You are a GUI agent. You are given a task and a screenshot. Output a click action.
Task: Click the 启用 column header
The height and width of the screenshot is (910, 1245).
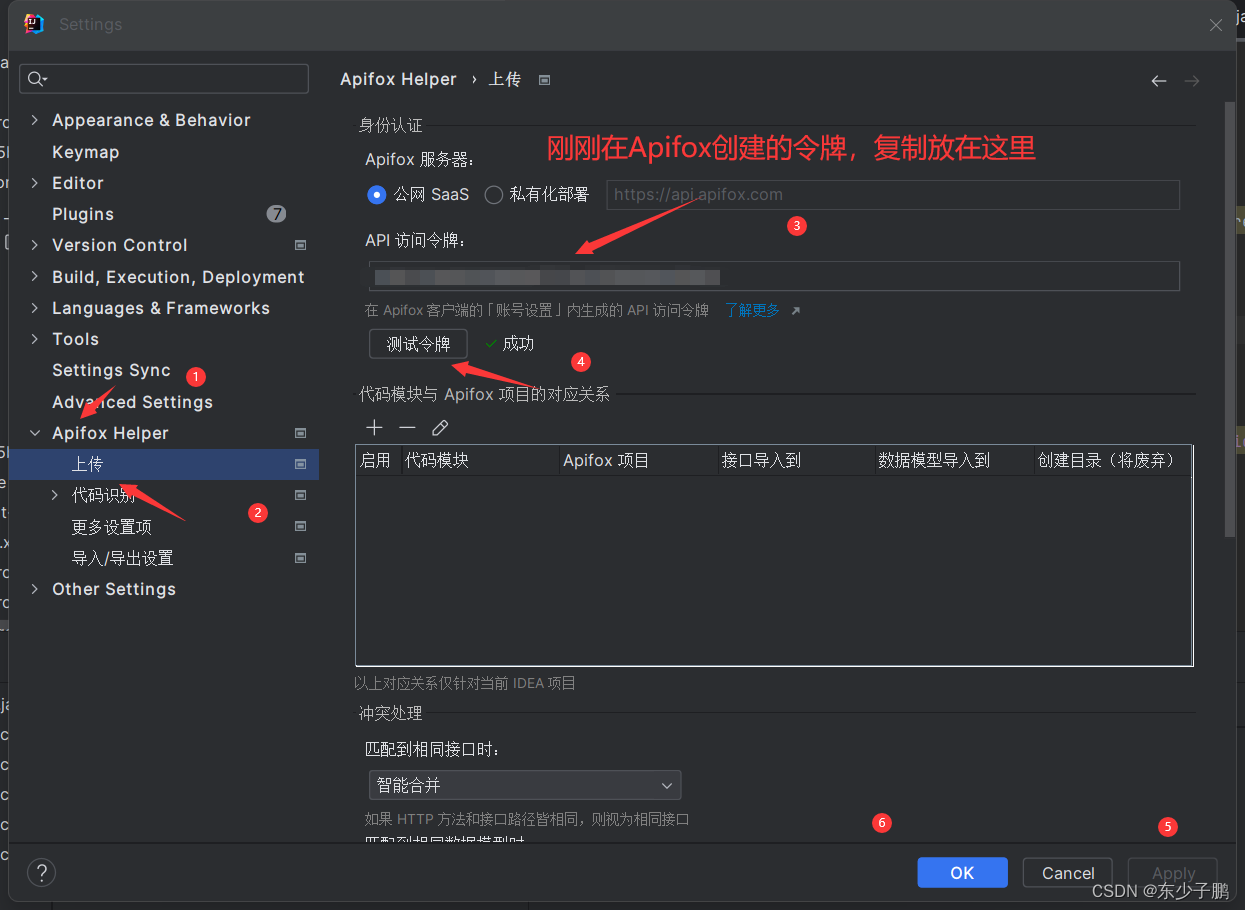click(378, 460)
